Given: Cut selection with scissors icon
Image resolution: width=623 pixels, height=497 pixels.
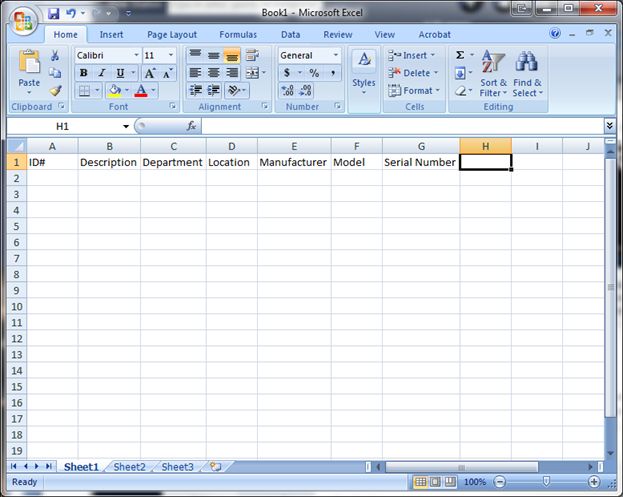Looking at the screenshot, I should [55, 55].
